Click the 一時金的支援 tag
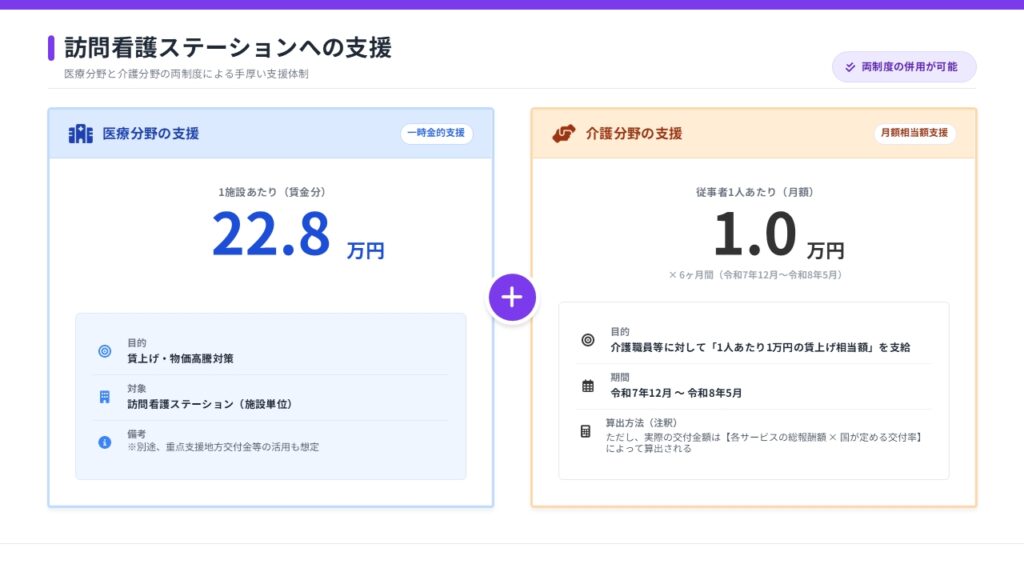The width and height of the screenshot is (1024, 576). click(436, 133)
